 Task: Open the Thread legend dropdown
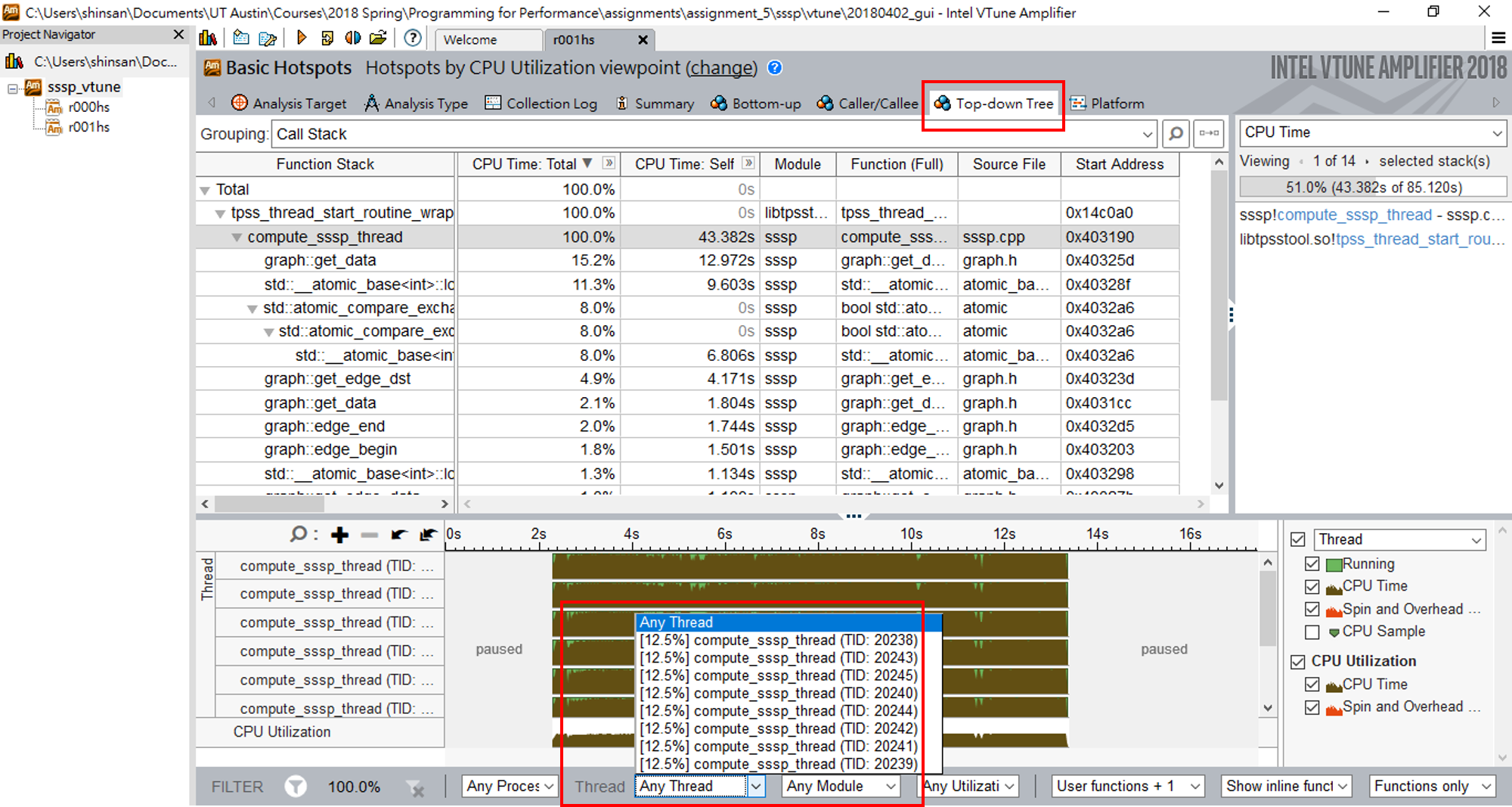tap(1400, 539)
